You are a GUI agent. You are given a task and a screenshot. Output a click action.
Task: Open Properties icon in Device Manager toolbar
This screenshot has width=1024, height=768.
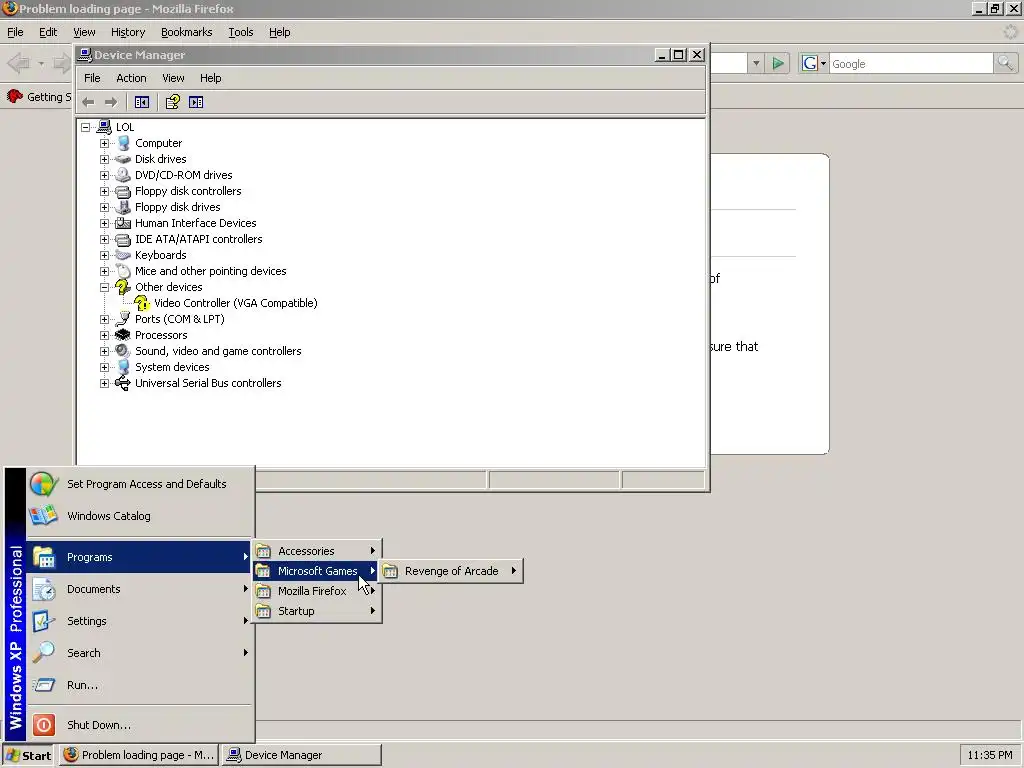tap(172, 102)
